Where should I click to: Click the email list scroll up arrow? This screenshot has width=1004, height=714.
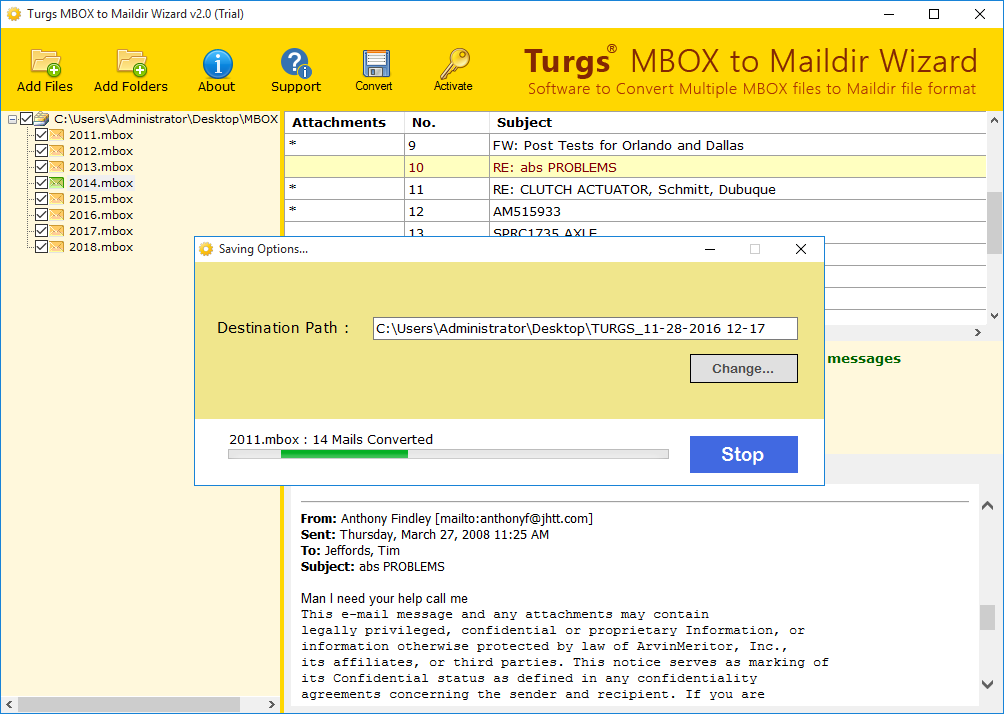click(x=994, y=120)
